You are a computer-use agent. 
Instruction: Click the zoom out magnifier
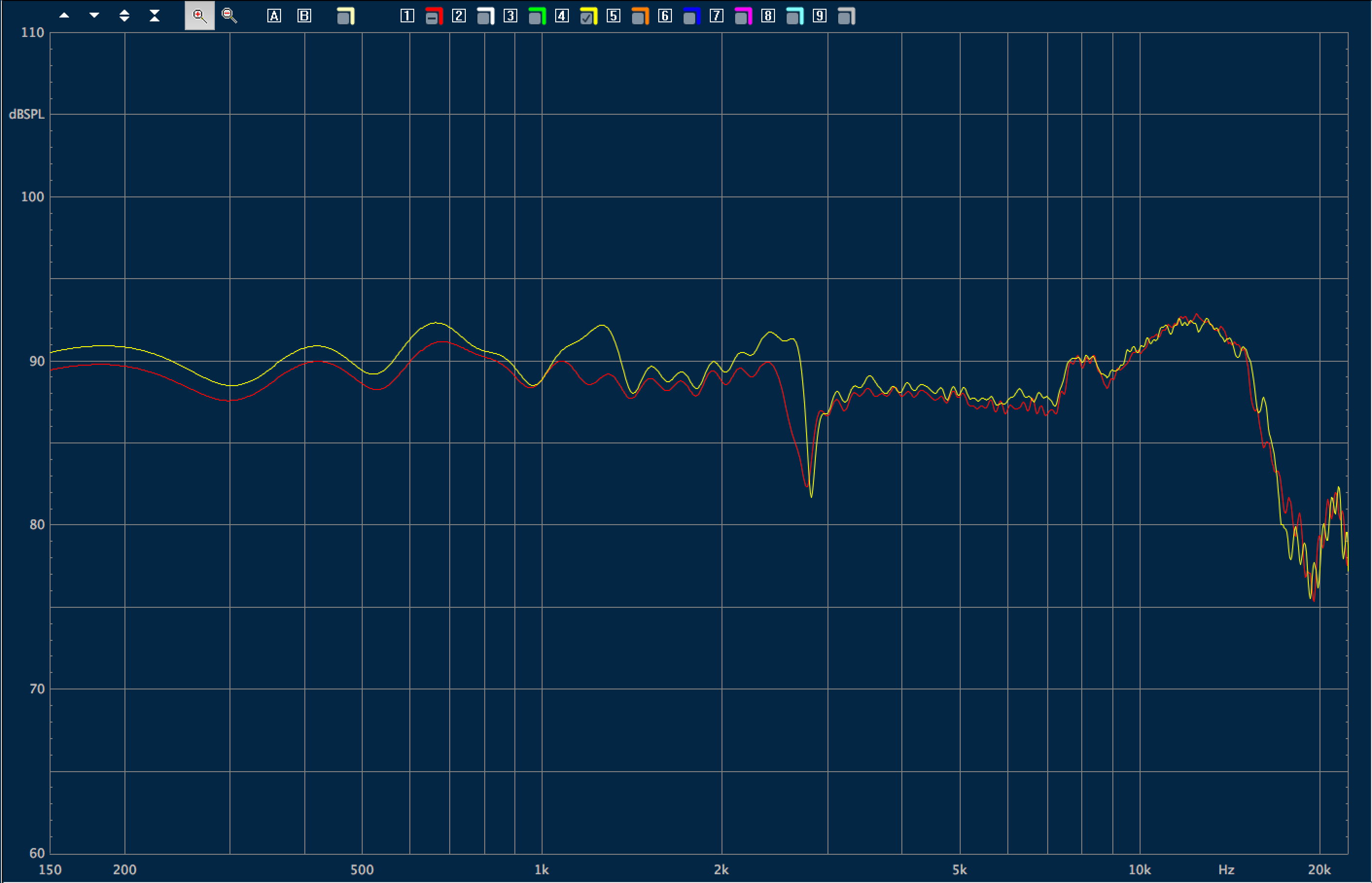coord(229,16)
